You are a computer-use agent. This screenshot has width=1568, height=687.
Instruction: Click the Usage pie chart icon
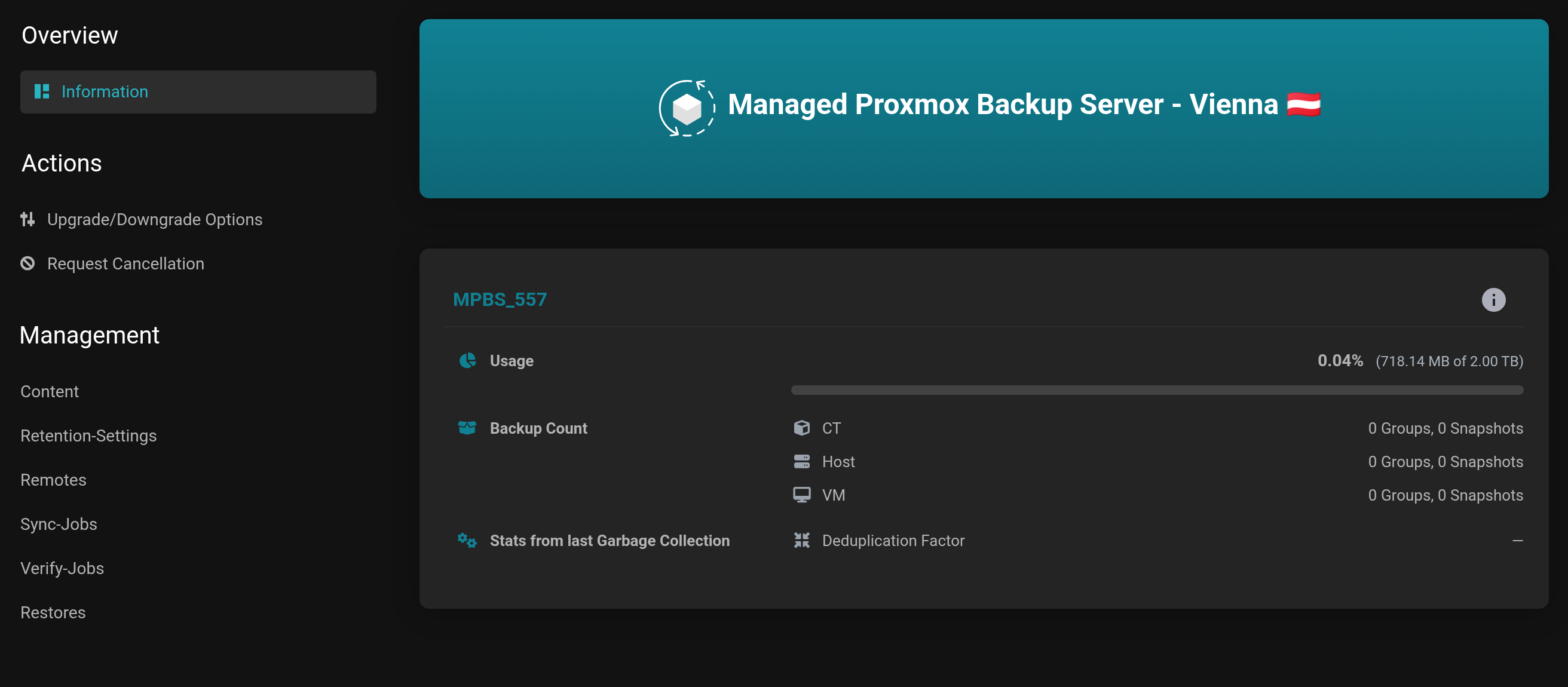(x=467, y=361)
